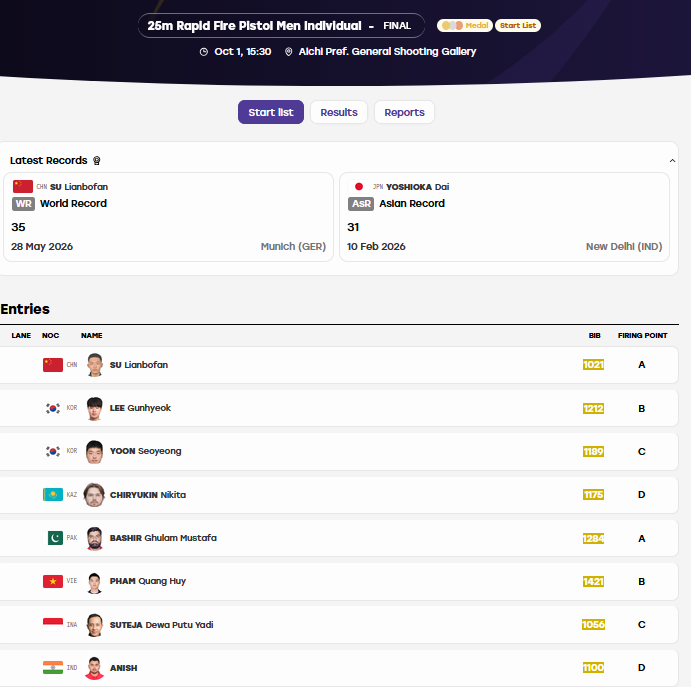Click the BIB column header
The image size is (691, 687).
(594, 336)
